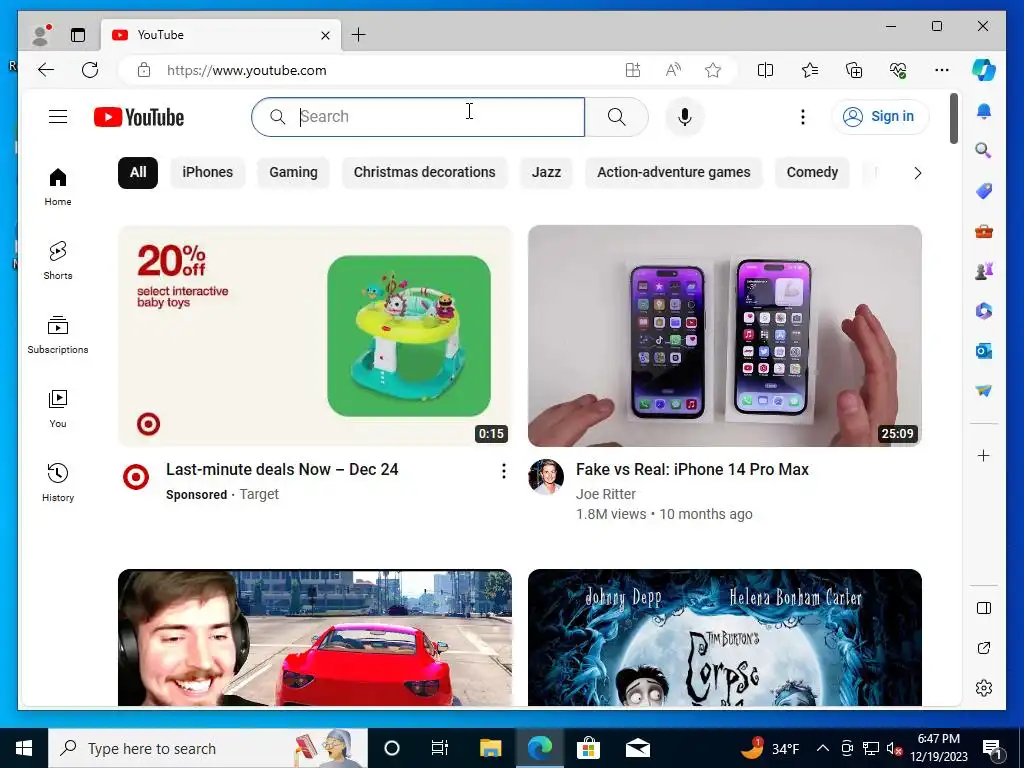Click Joe Ritter channel avatar
The image size is (1024, 768).
click(x=546, y=477)
